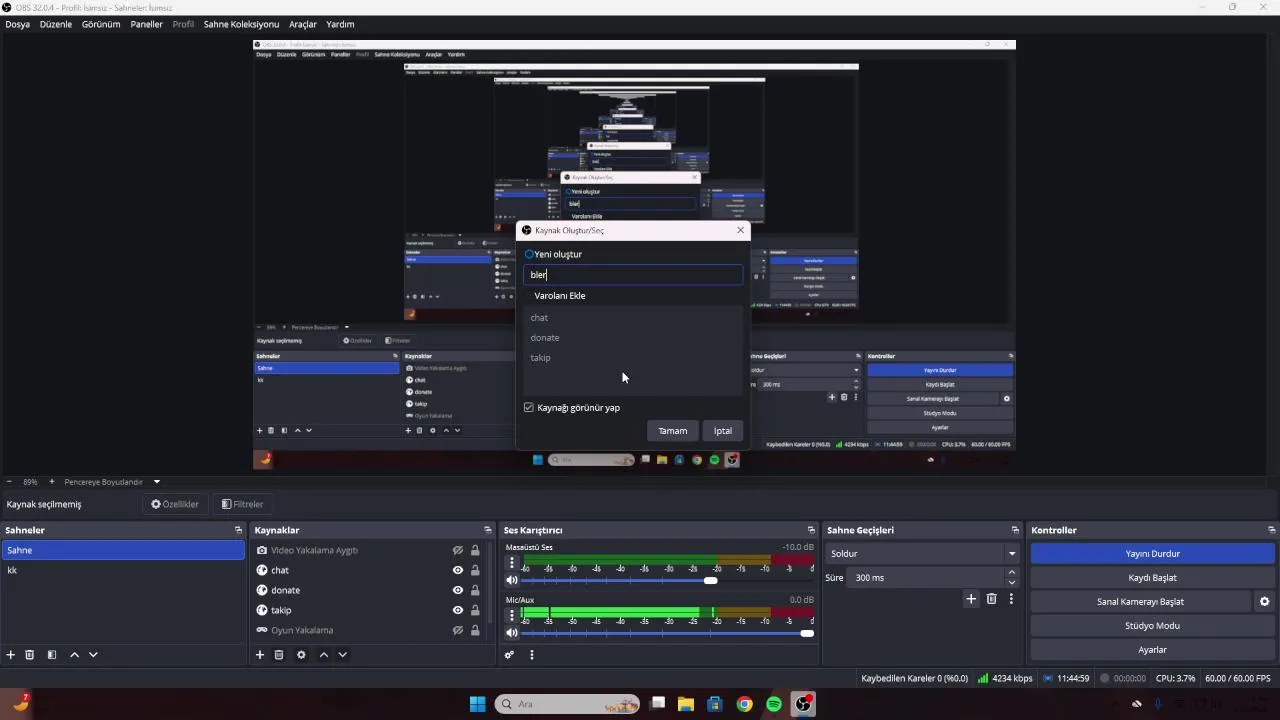
Task: Choose 'donate' from the existing sources list in dialog
Action: pos(545,338)
